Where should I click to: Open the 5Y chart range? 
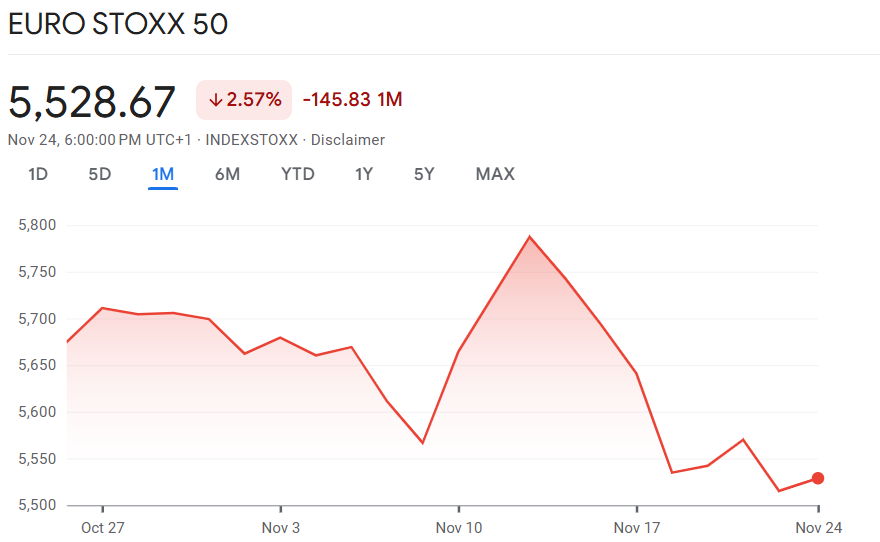coord(424,174)
